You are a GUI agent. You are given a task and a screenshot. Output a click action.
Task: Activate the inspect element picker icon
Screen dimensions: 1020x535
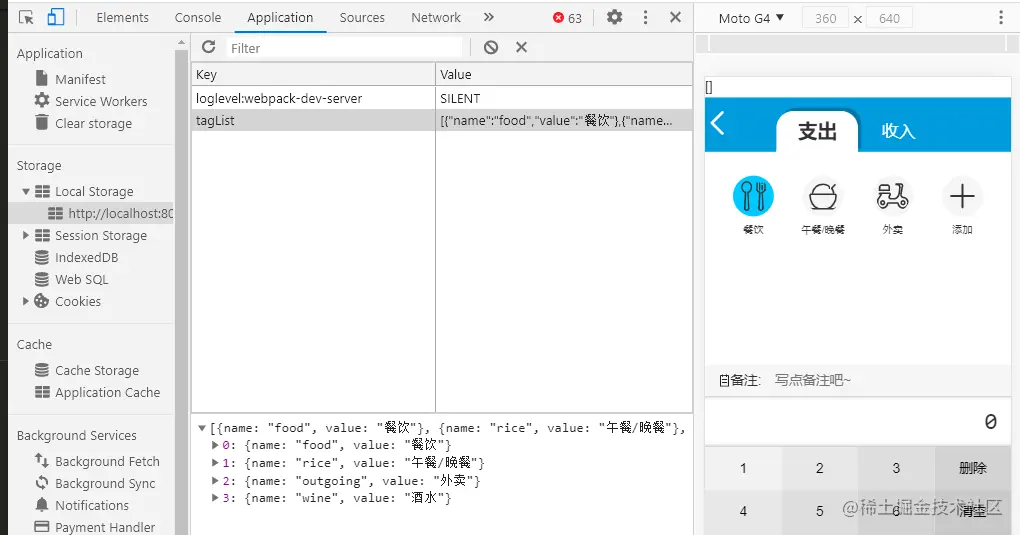[26, 18]
